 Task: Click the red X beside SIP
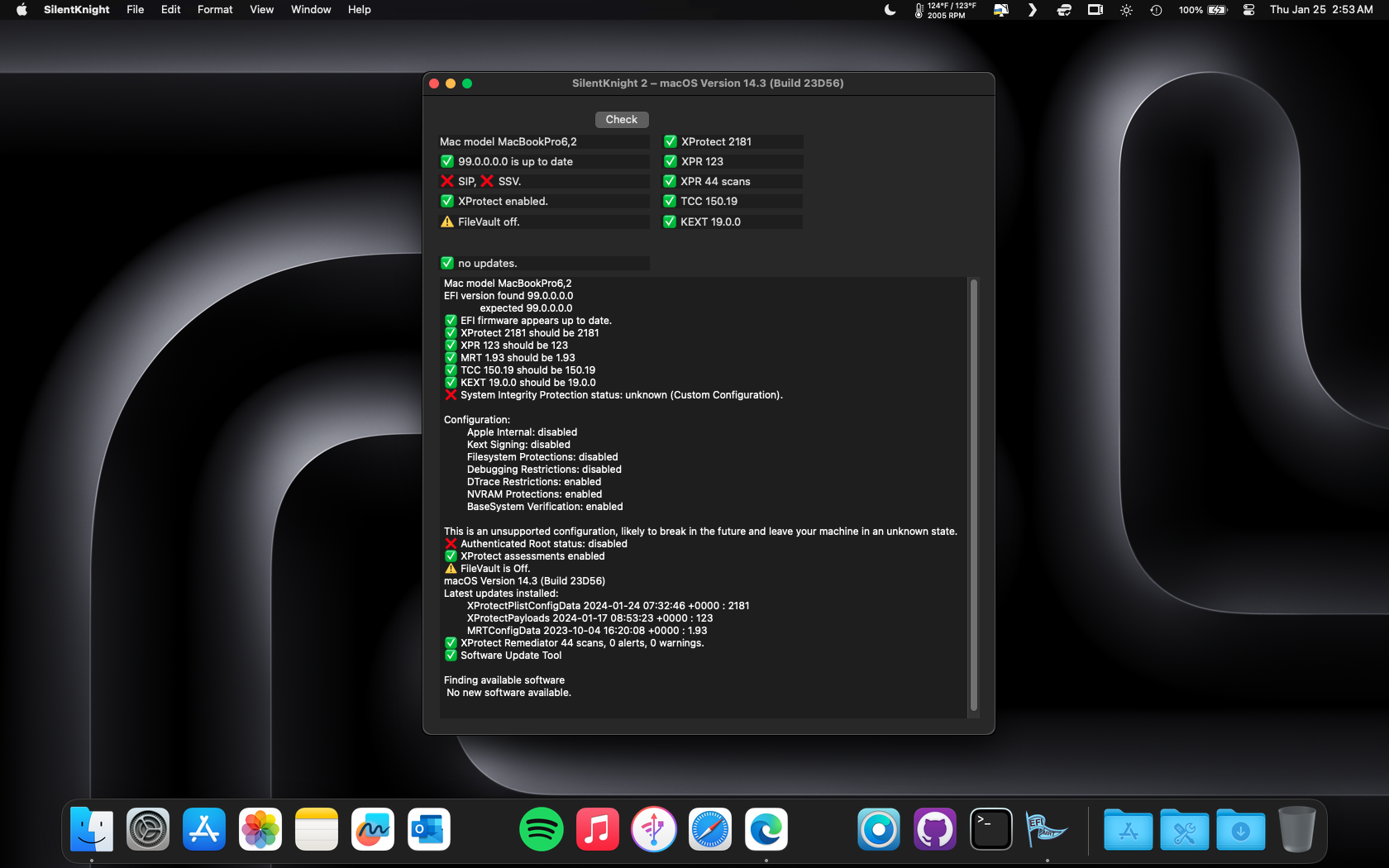pos(447,181)
